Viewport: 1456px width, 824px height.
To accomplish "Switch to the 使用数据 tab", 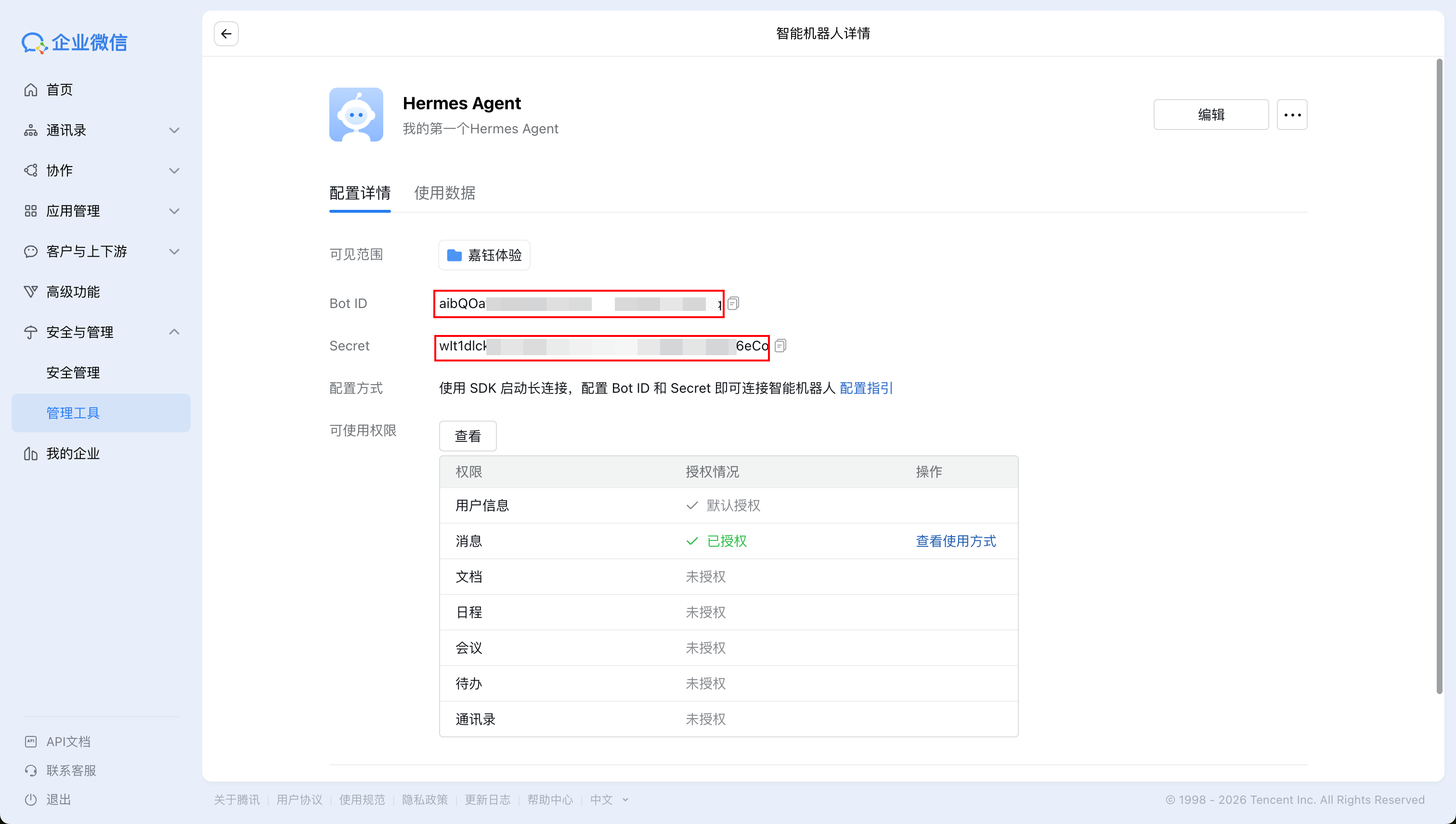I will point(444,193).
